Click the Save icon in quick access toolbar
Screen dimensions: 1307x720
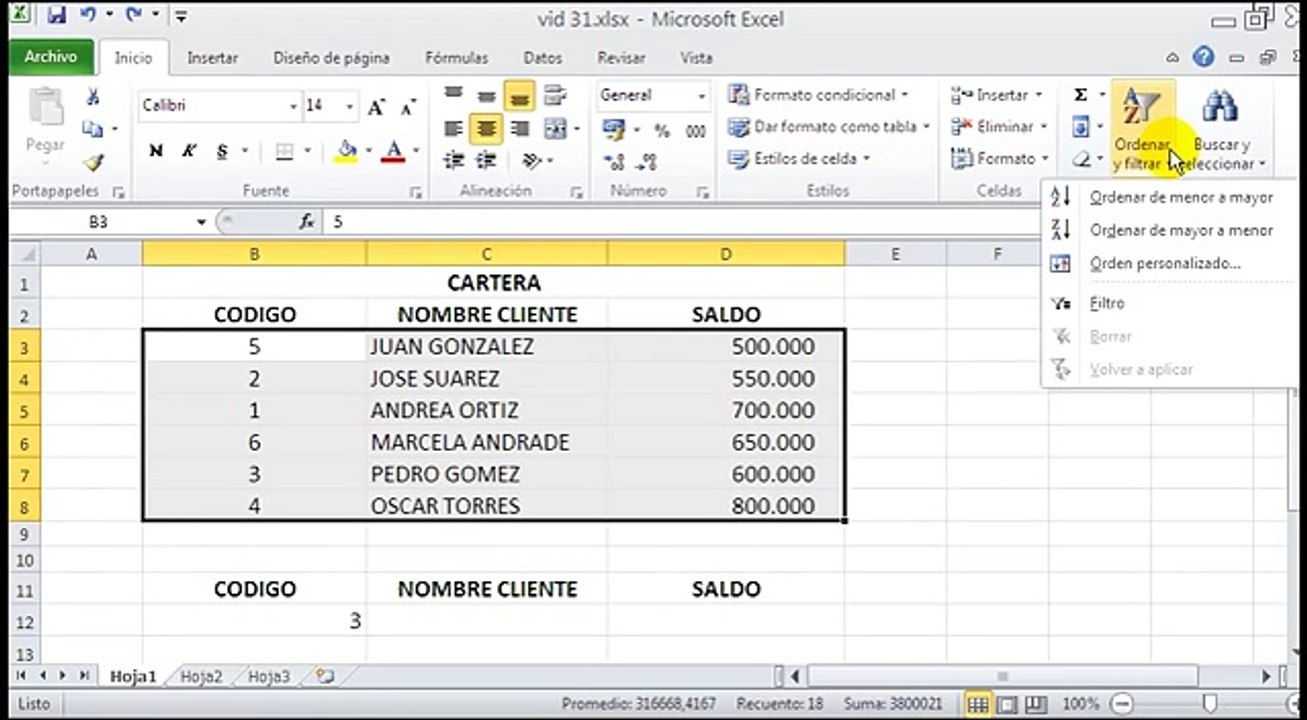(x=57, y=17)
